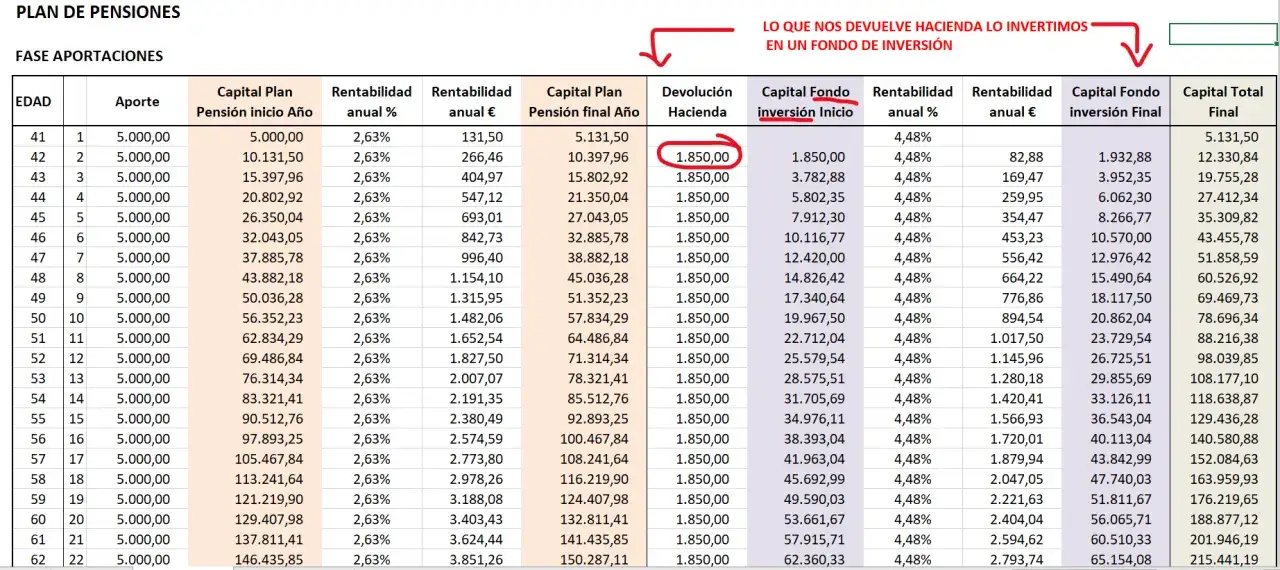Select cell 60.526,92 total final
This screenshot has height=570, width=1280.
[x=1226, y=278]
